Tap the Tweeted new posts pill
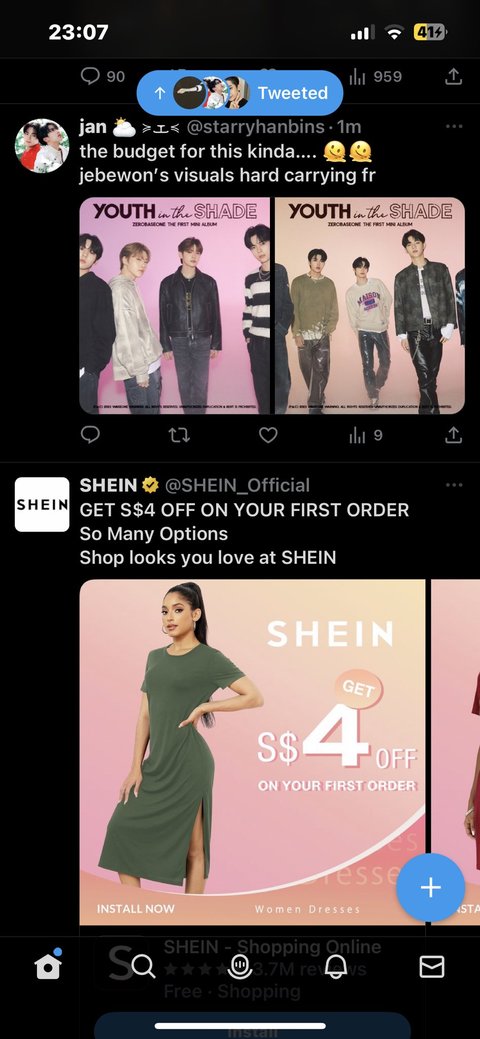The height and width of the screenshot is (1039, 480). (240, 93)
